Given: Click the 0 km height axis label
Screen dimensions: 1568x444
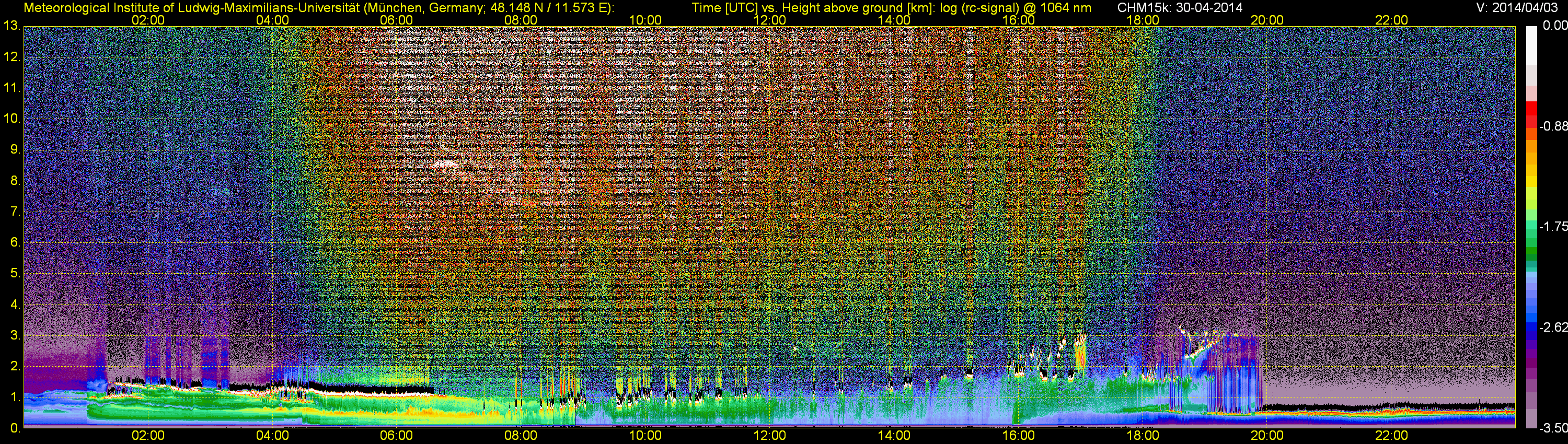Looking at the screenshot, I should tap(15, 428).
